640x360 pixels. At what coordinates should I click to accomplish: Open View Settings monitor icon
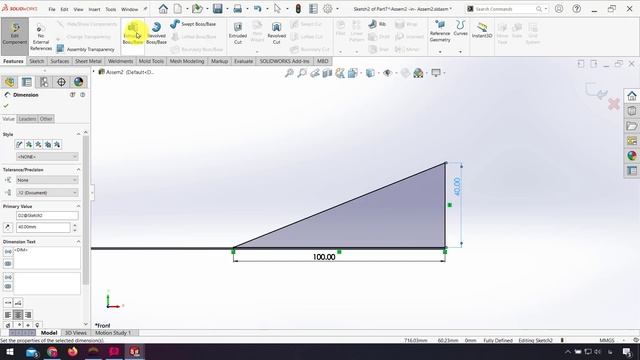coord(436,73)
